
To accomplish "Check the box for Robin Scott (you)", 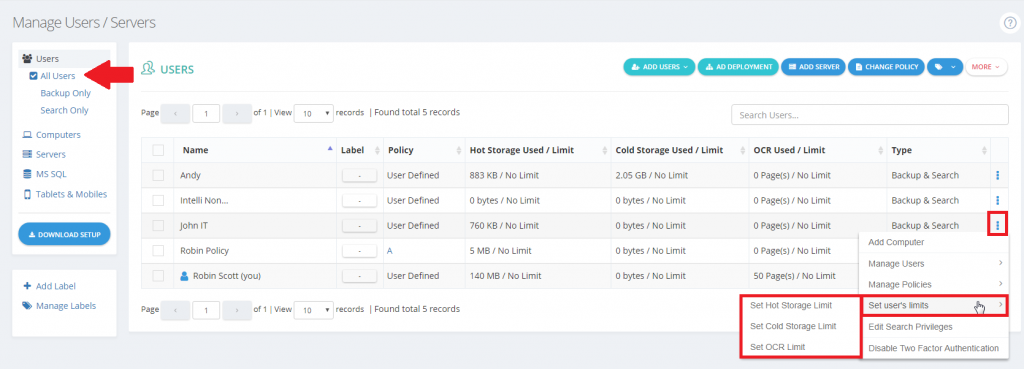I will [158, 276].
